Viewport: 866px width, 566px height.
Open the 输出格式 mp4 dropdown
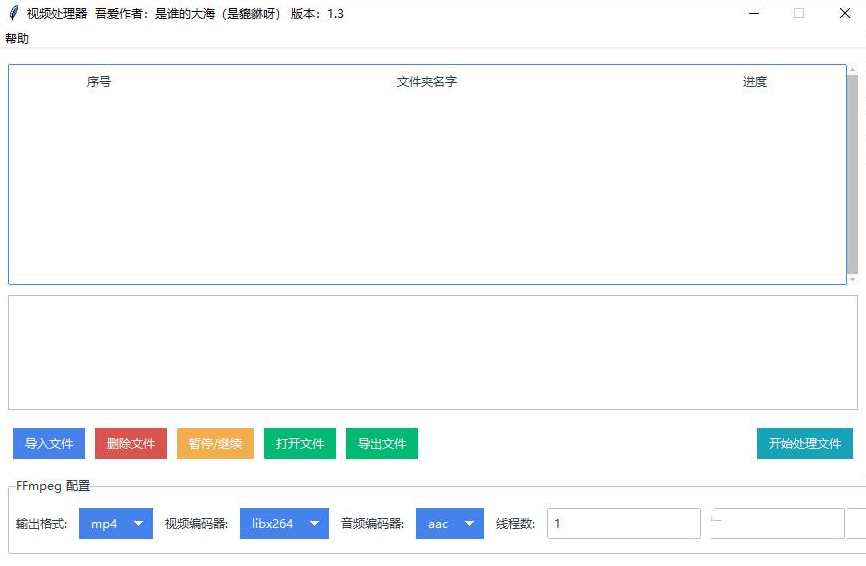click(116, 523)
